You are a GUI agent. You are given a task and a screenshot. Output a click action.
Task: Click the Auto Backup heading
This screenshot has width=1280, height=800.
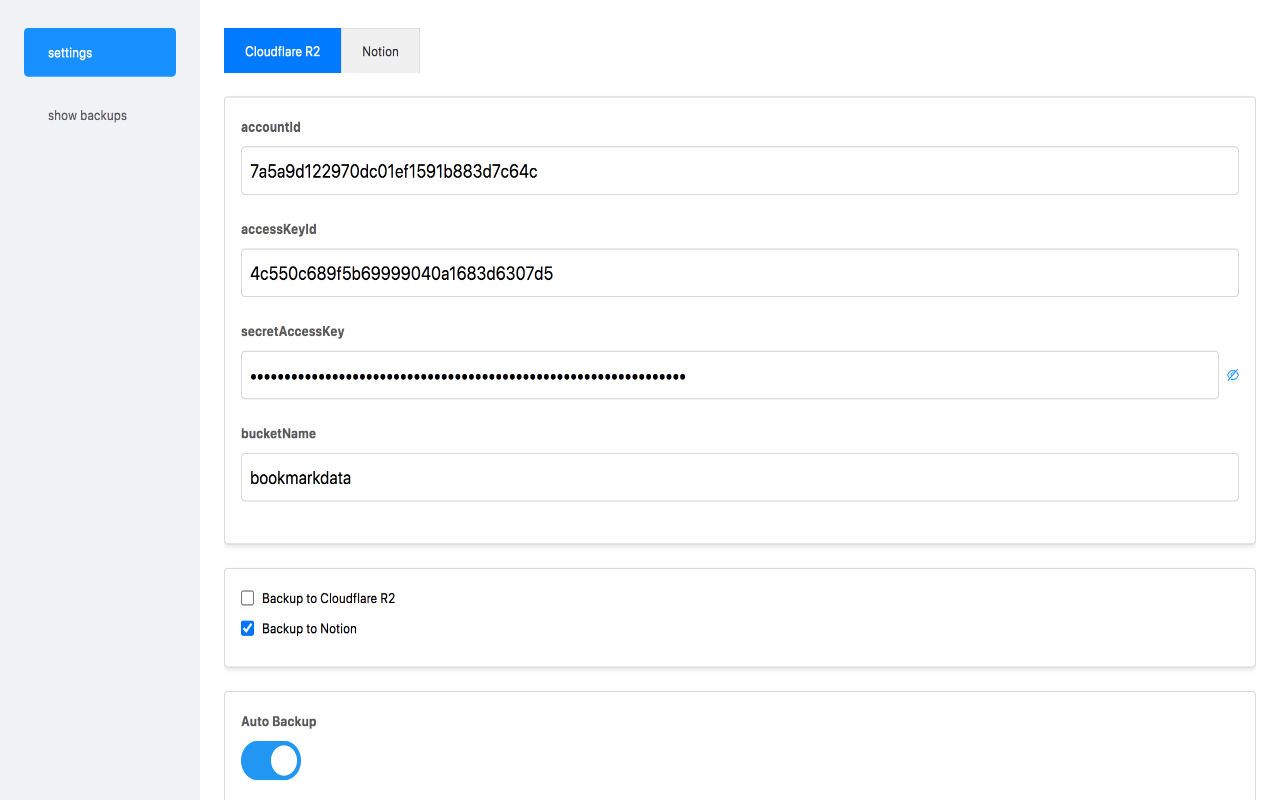279,721
